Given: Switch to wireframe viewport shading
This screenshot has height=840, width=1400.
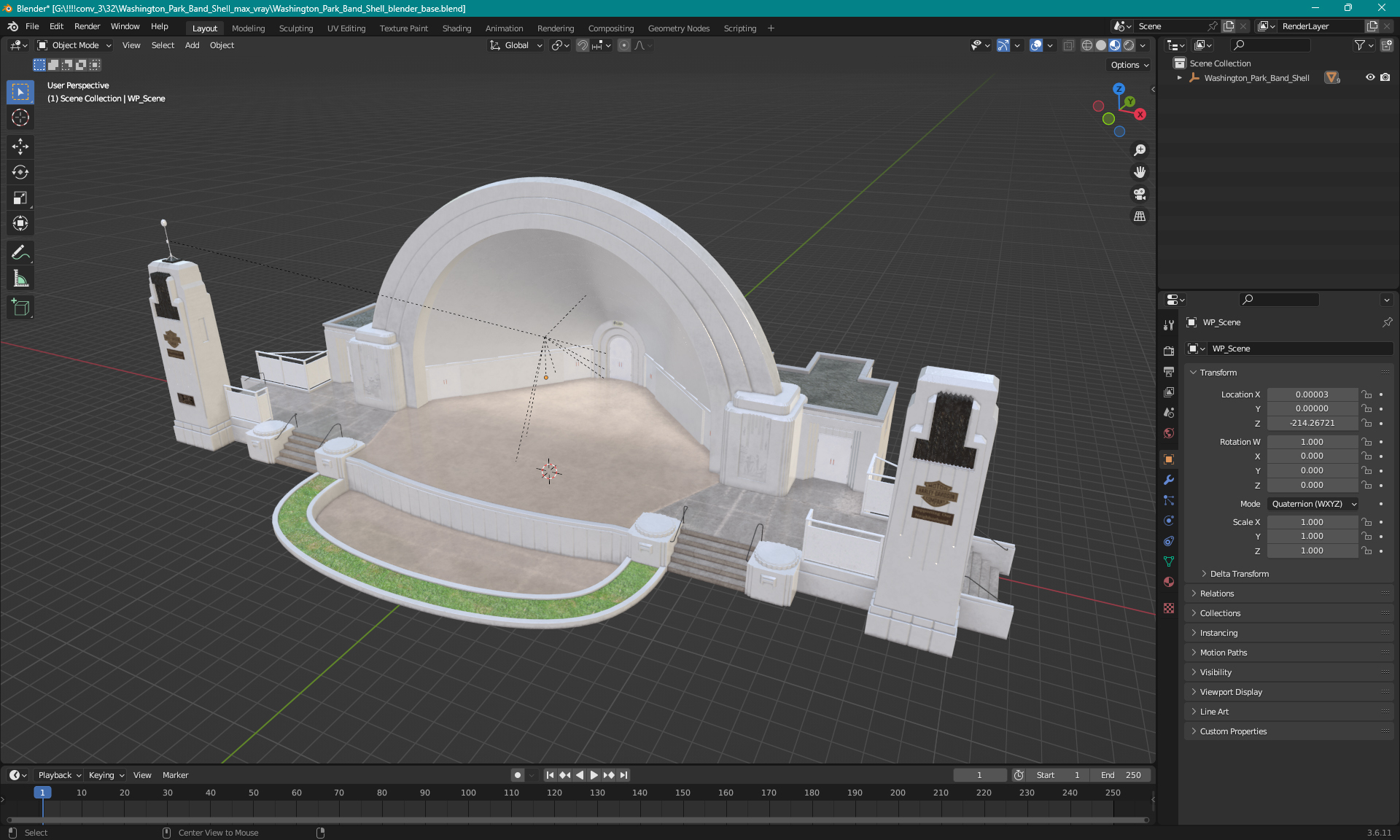Looking at the screenshot, I should [x=1086, y=45].
